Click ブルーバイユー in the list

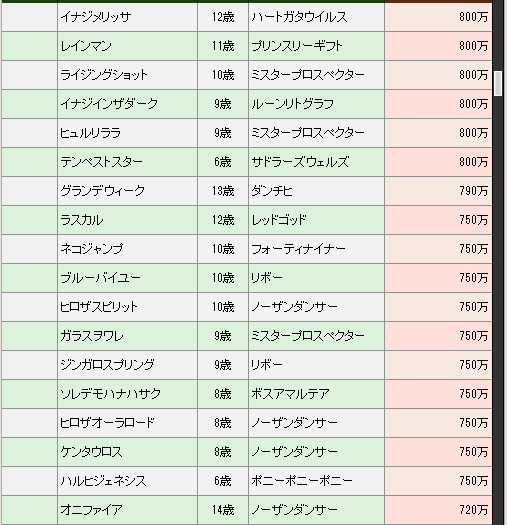[100, 278]
